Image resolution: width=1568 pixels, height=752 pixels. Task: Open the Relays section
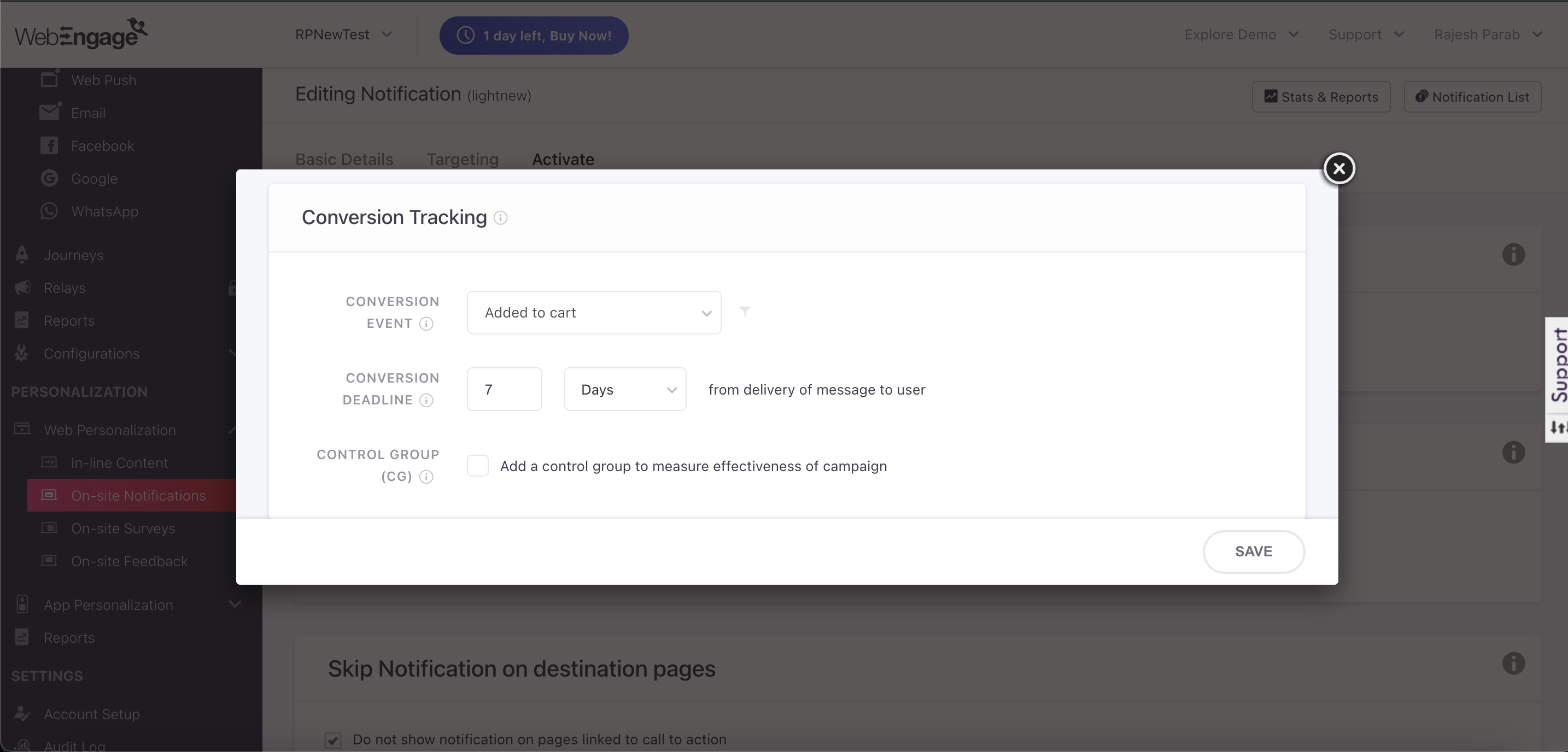coord(65,287)
